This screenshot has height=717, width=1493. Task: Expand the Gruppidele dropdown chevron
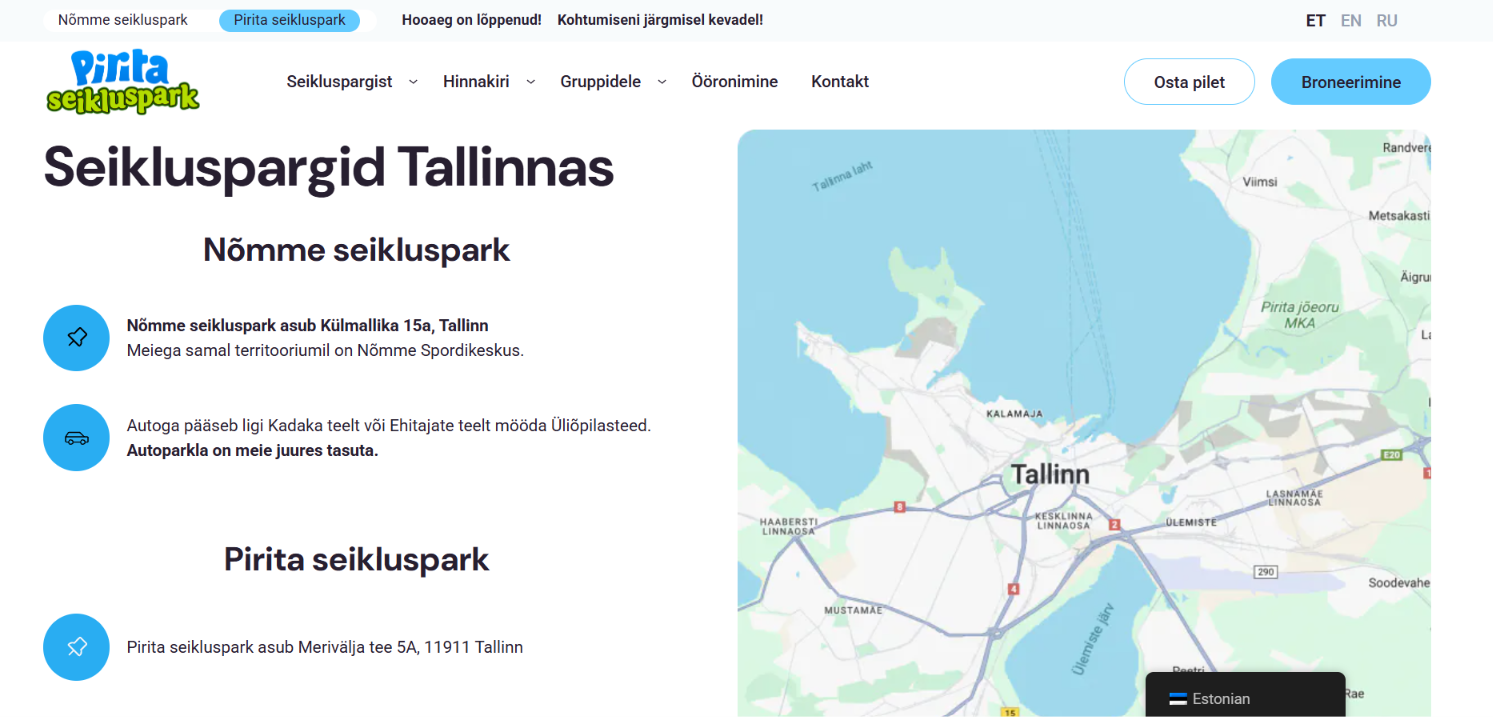coord(662,82)
